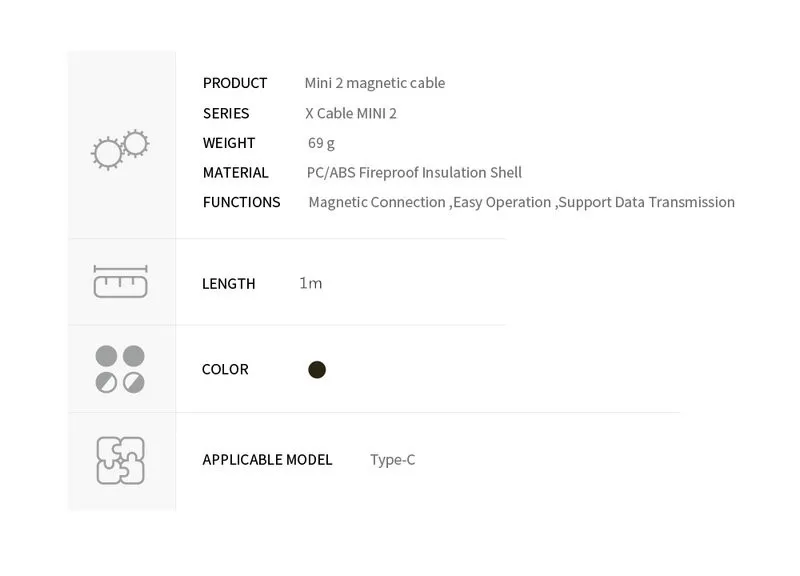Click the "69 g" weight value
The height and width of the screenshot is (576, 800).
click(321, 143)
